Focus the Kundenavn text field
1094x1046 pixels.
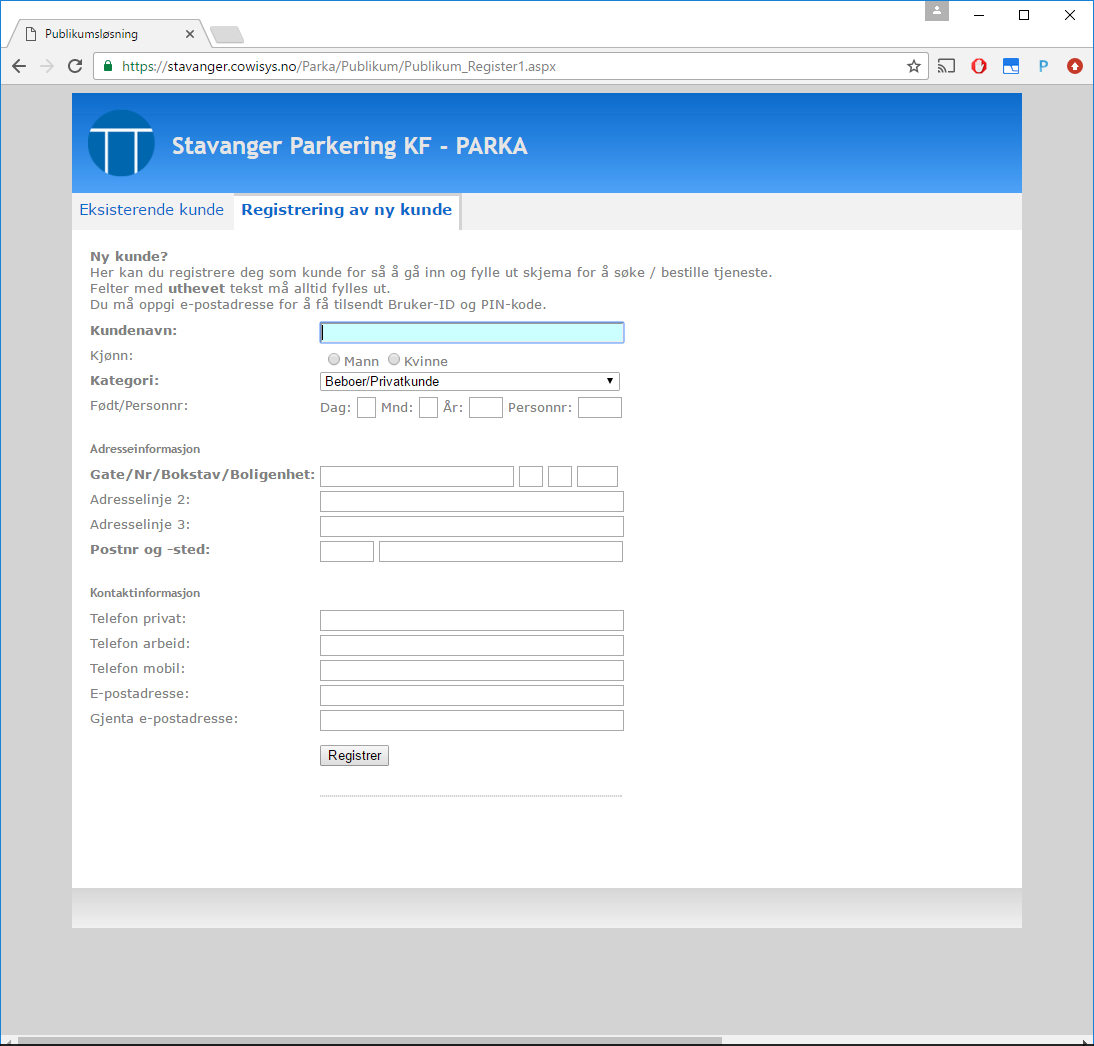[x=472, y=332]
